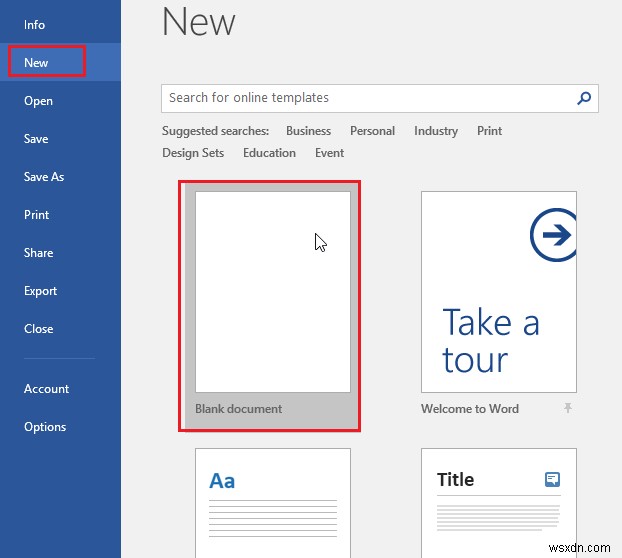
Task: Select the Title blog post template
Action: point(499,503)
